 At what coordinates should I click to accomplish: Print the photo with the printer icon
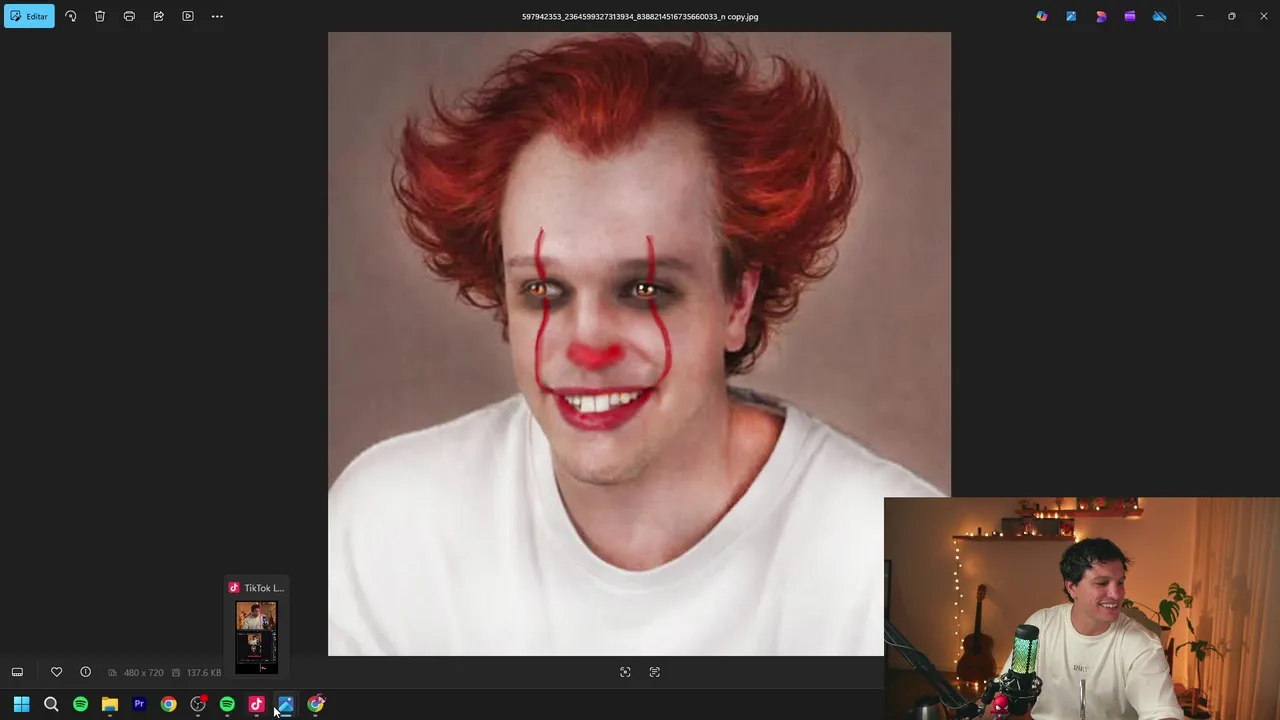click(x=129, y=16)
